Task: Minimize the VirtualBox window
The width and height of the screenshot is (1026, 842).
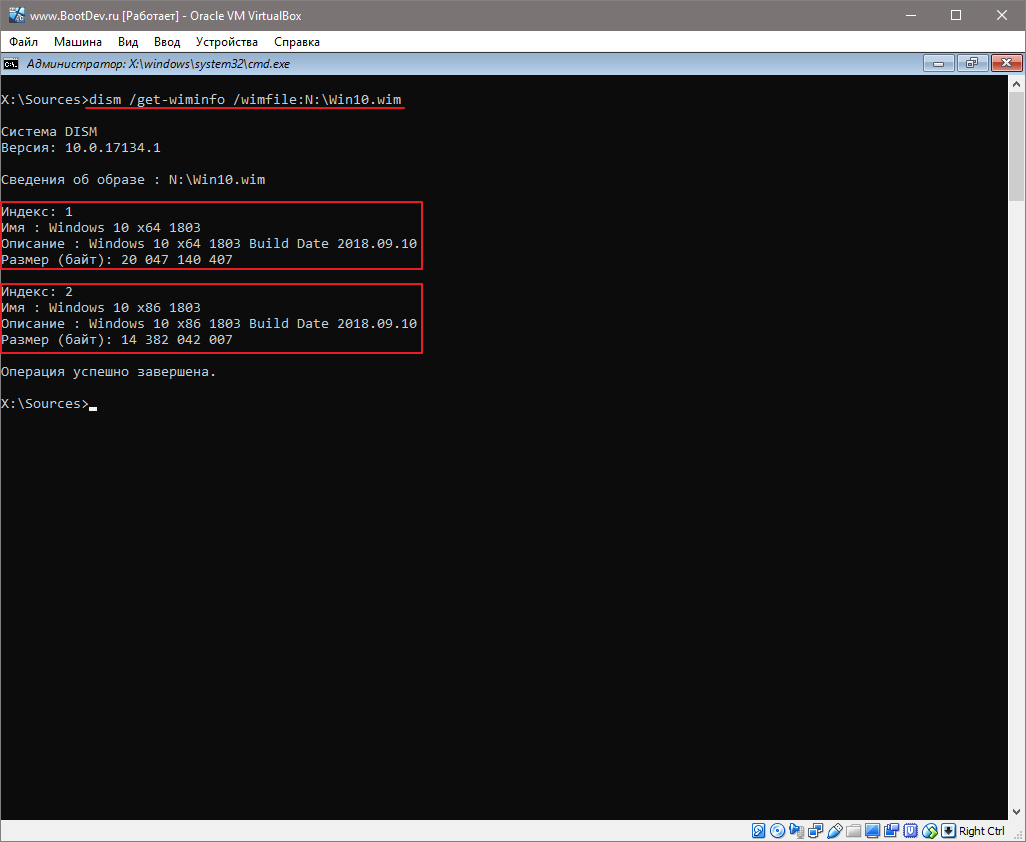Action: click(x=910, y=15)
